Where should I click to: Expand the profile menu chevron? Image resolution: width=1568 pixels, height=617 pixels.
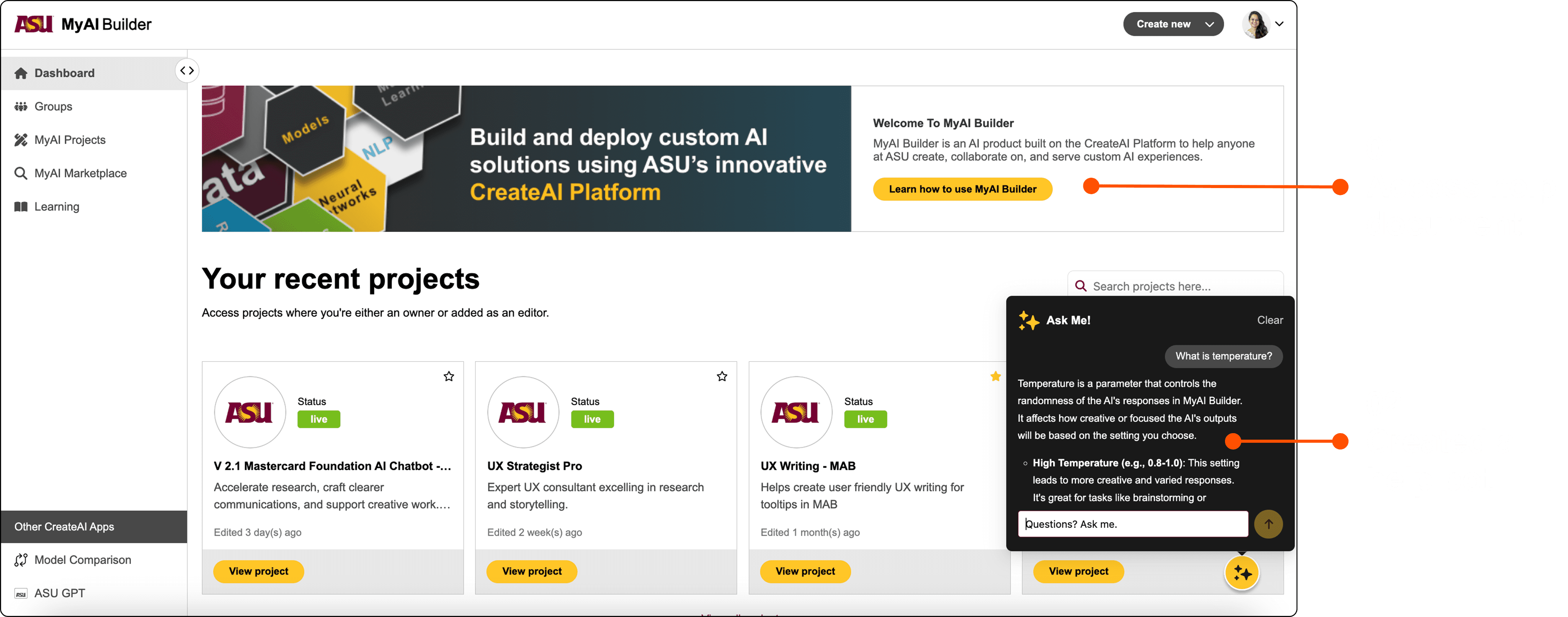click(1279, 25)
